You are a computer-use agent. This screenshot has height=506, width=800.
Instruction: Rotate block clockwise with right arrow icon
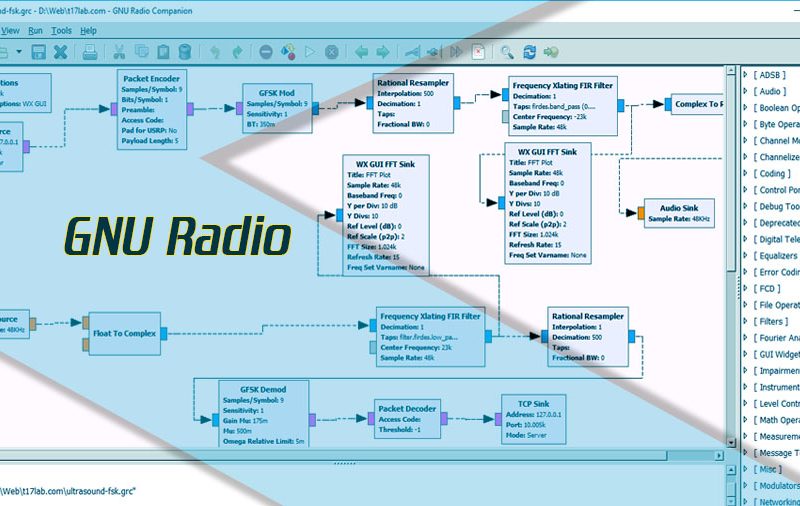(383, 52)
